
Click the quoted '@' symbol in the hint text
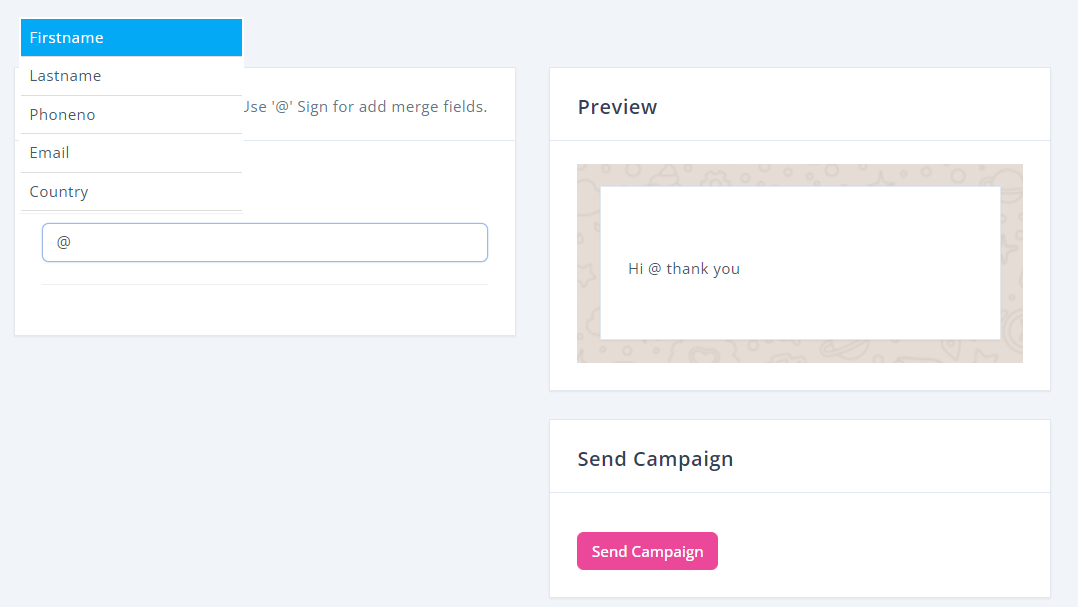[282, 107]
